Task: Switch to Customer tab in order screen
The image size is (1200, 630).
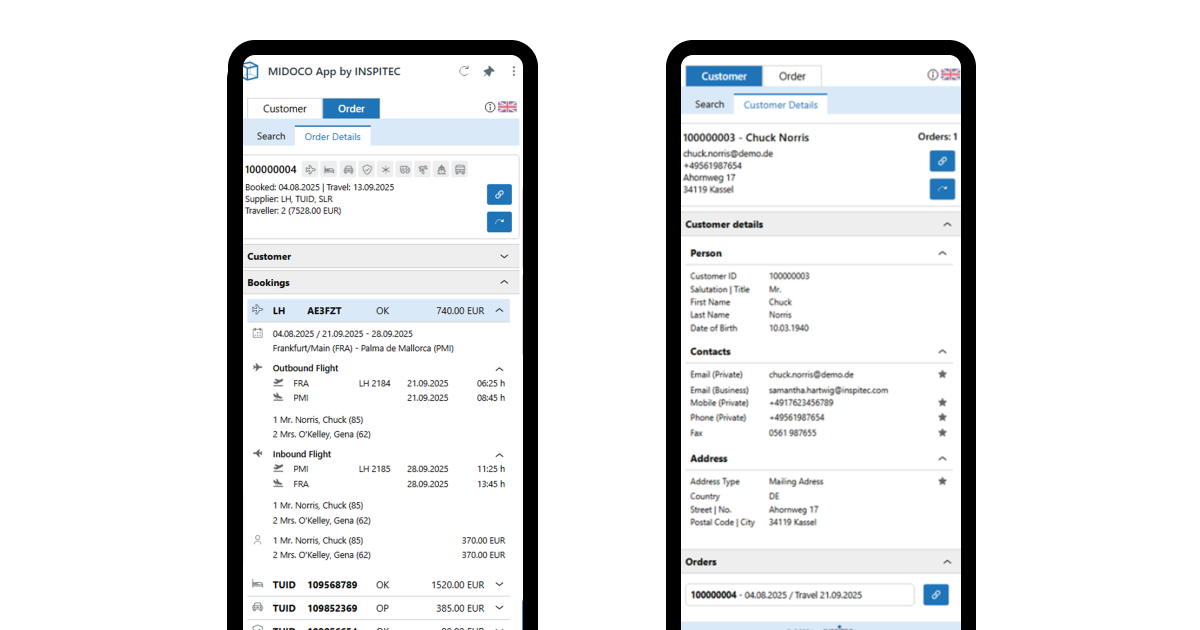Action: [x=285, y=109]
